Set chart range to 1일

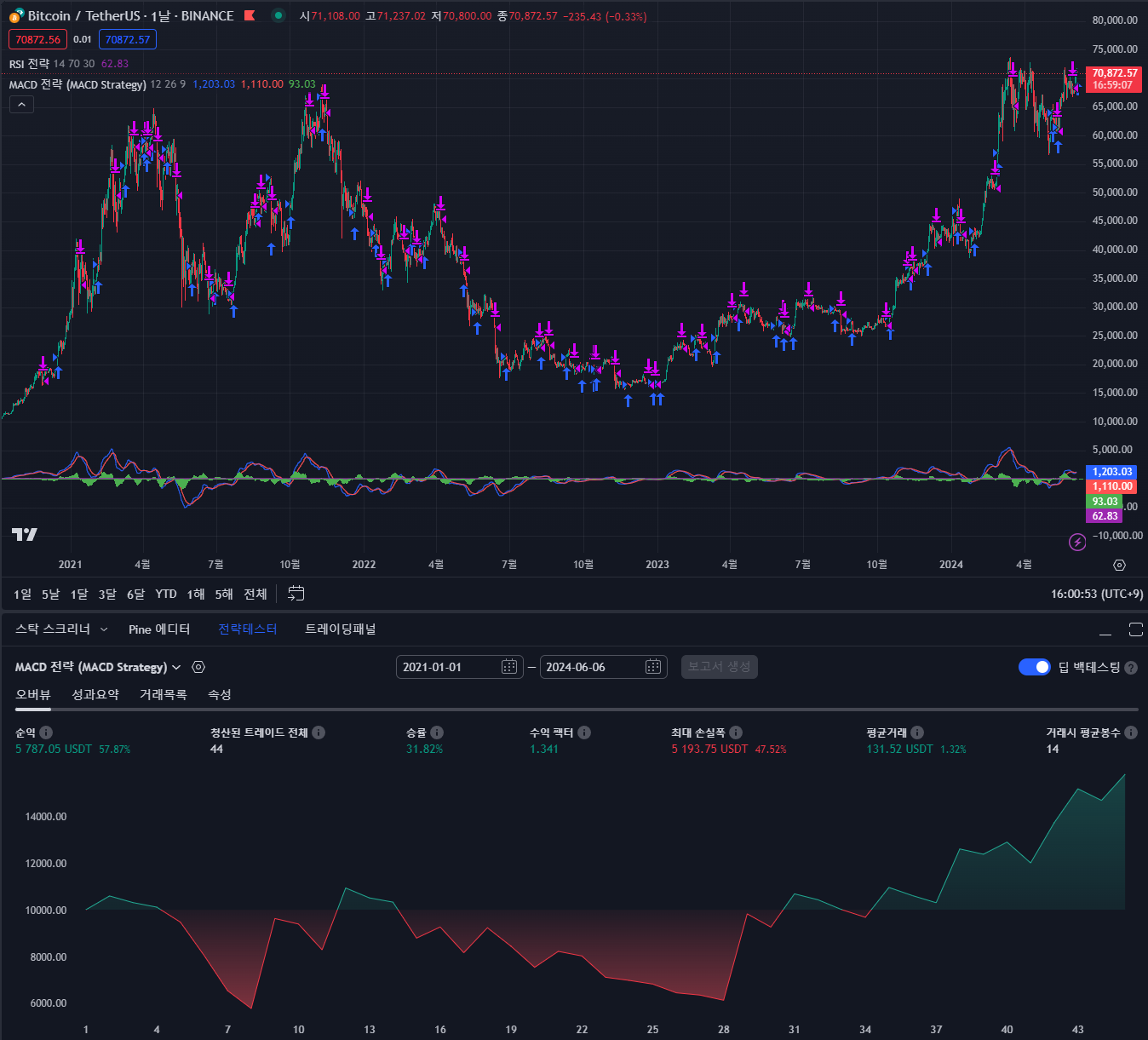23,594
